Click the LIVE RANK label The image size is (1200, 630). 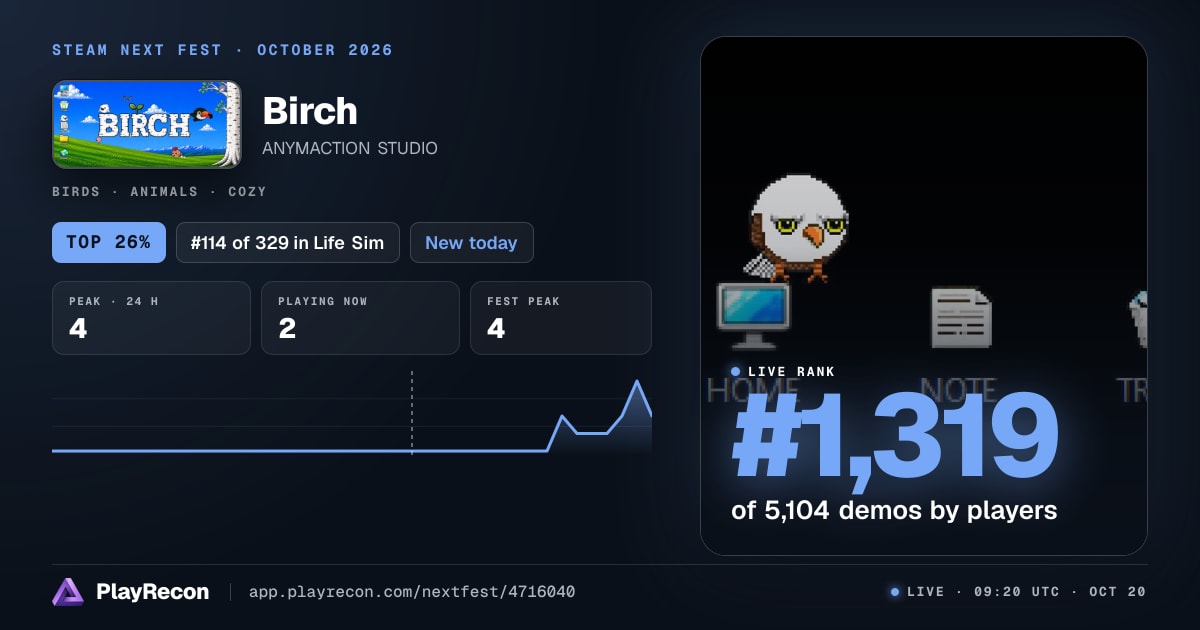tap(791, 372)
